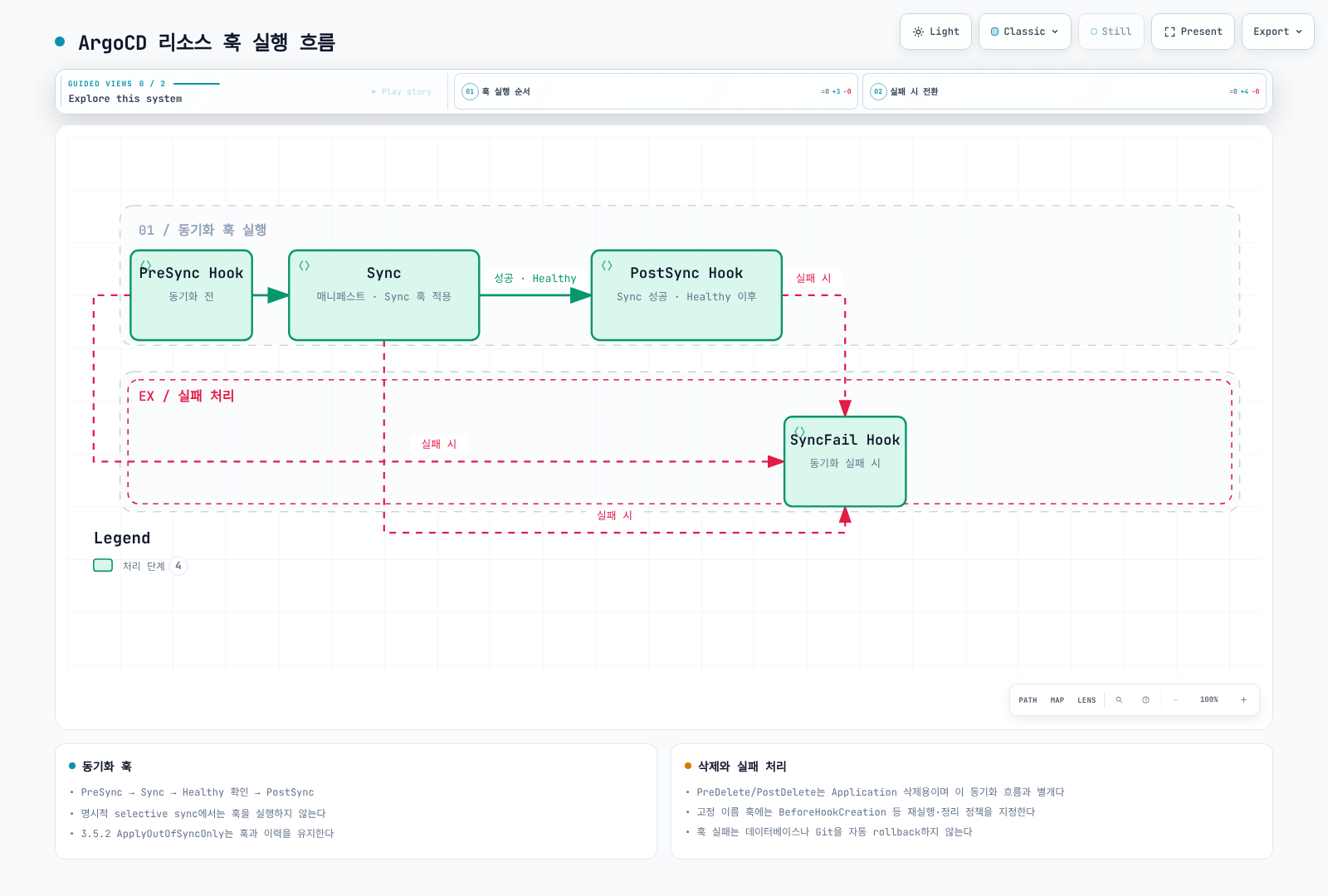Click the Present button

tap(1193, 32)
